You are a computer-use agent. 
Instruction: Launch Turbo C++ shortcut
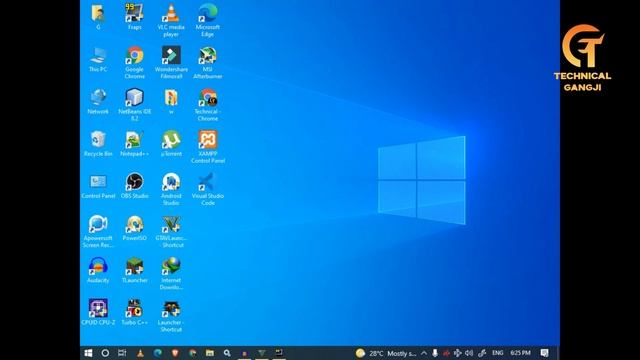coord(134,312)
